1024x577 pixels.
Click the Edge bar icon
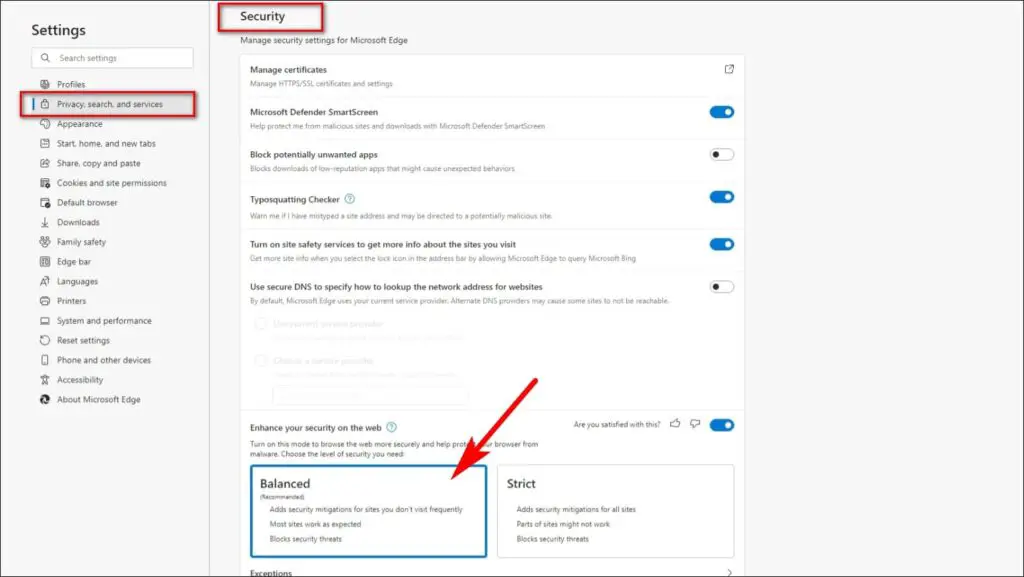(45, 262)
